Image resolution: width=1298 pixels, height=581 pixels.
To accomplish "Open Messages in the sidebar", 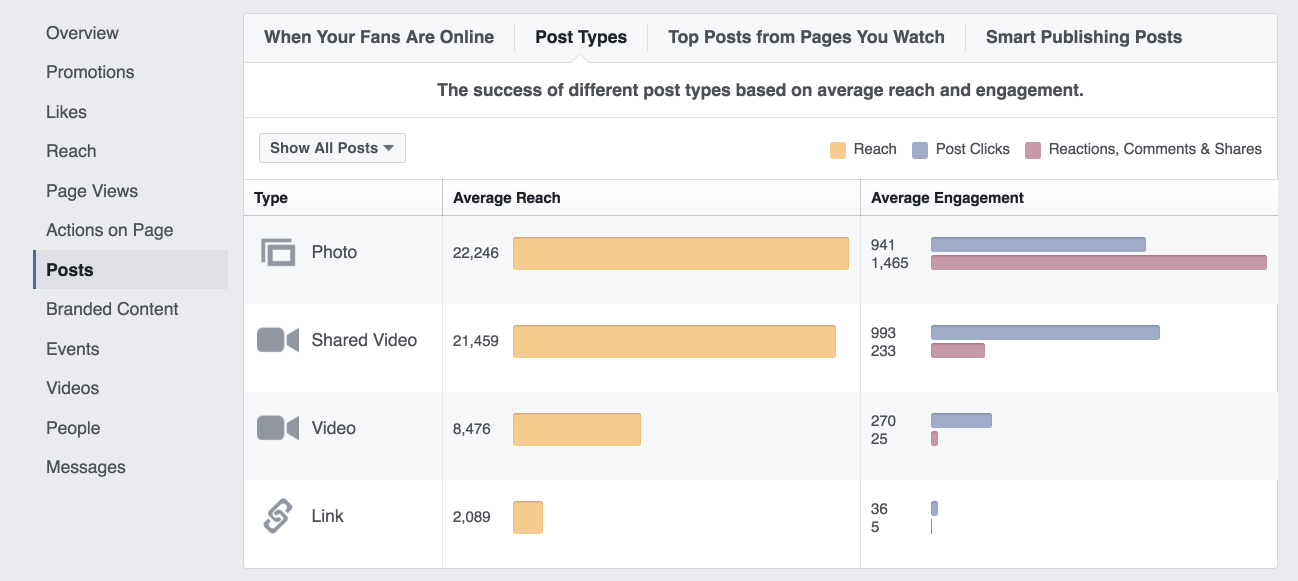I will (x=86, y=467).
